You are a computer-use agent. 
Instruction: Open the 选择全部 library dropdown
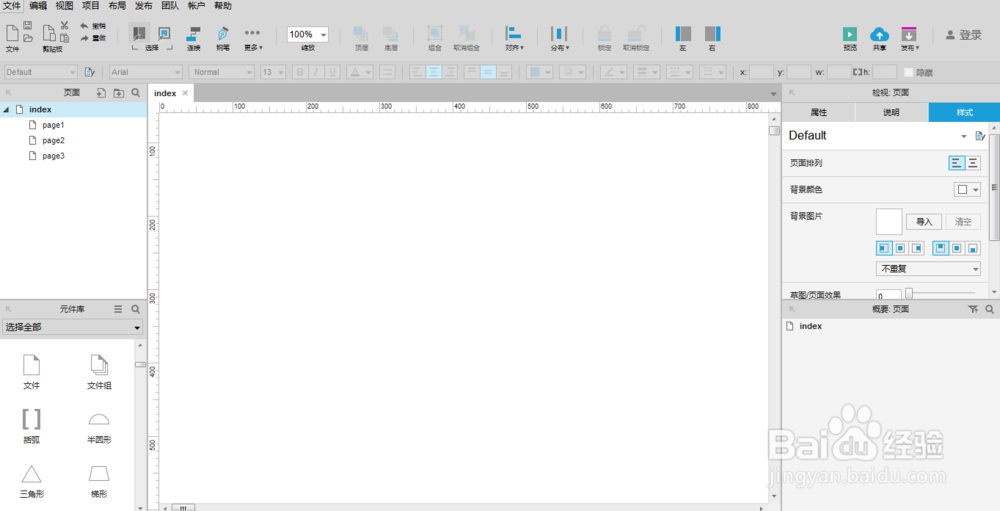pyautogui.click(x=73, y=328)
